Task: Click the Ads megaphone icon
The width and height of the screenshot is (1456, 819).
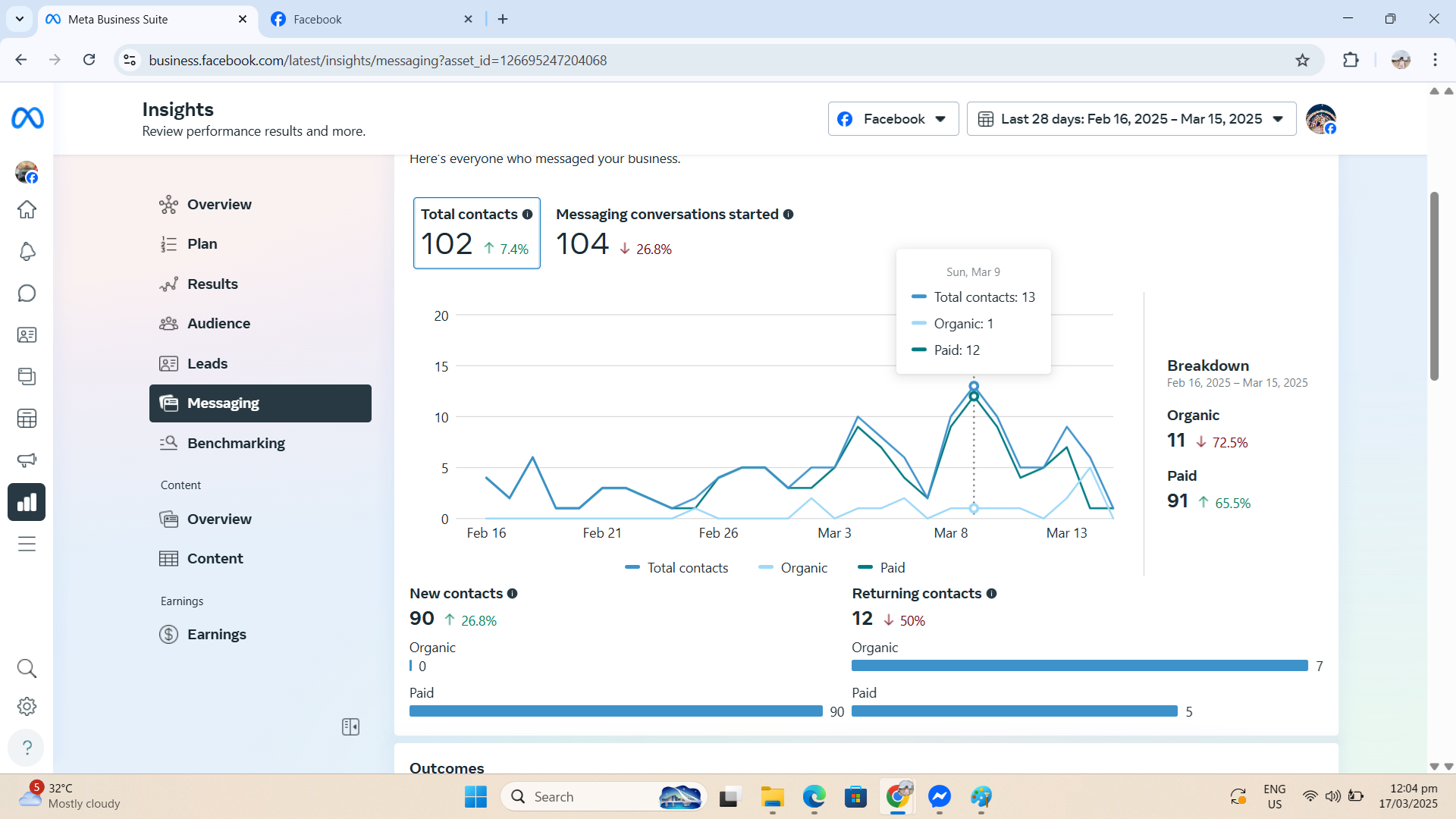Action: coord(27,460)
